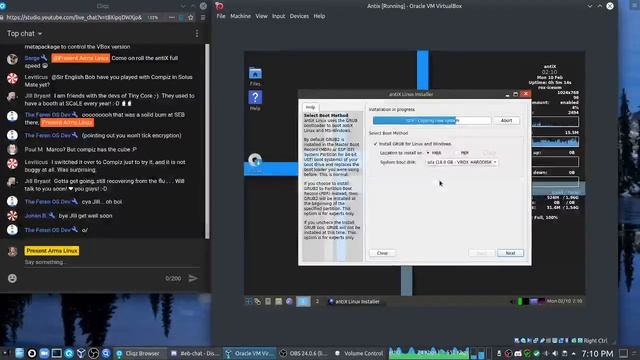Open the Files icon on antiX desktop

coord(255,74)
